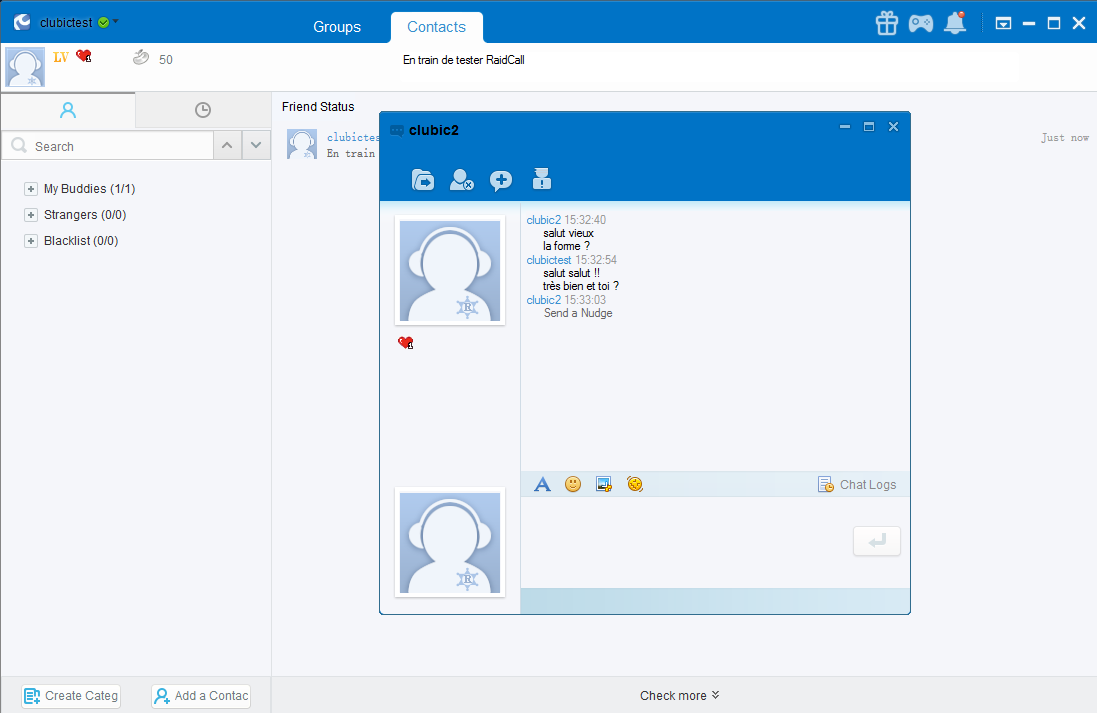Click clubictest username in title bar
Screen dimensions: 1097x713
[x=66, y=22]
